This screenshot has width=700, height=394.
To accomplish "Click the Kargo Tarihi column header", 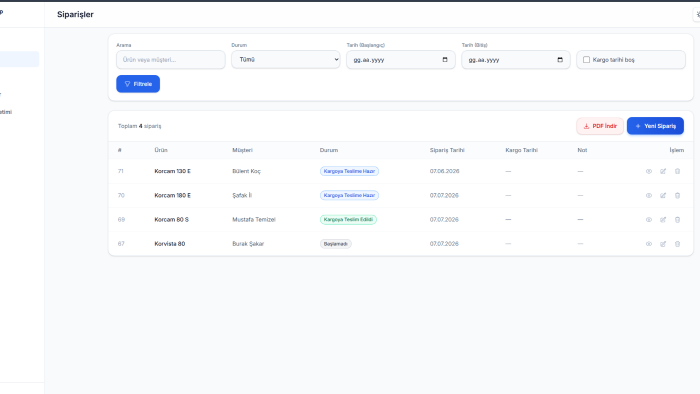I will click(521, 150).
